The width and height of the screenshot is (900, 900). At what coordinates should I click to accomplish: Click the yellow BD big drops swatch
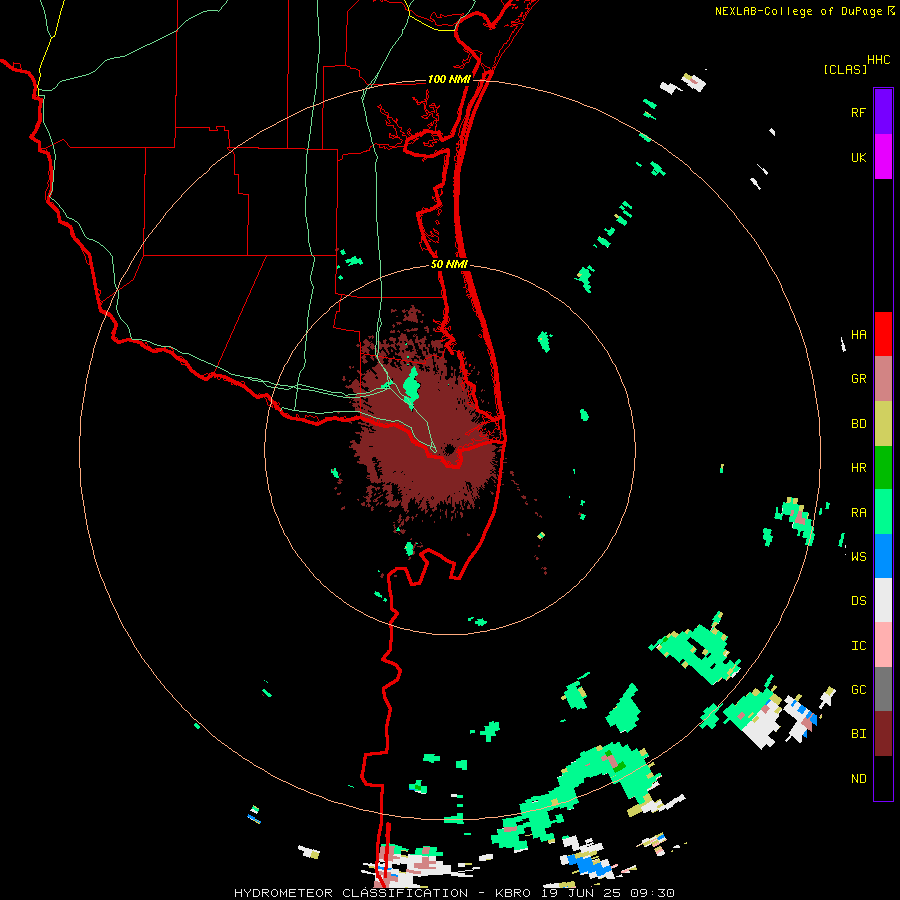[883, 424]
